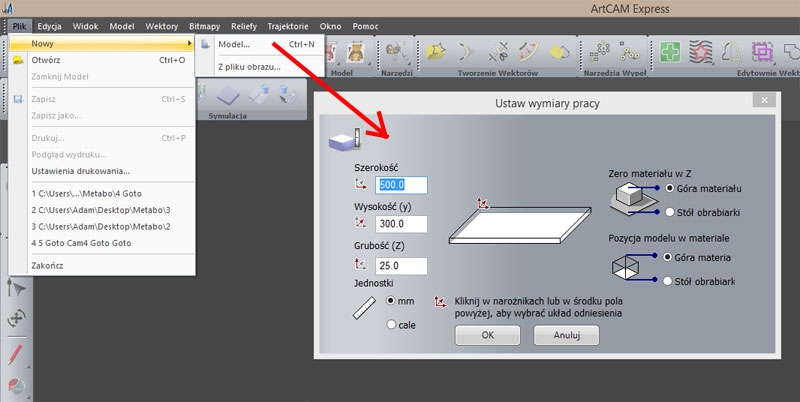Click the Grubość (Z) field showing 25.0

pyautogui.click(x=402, y=266)
